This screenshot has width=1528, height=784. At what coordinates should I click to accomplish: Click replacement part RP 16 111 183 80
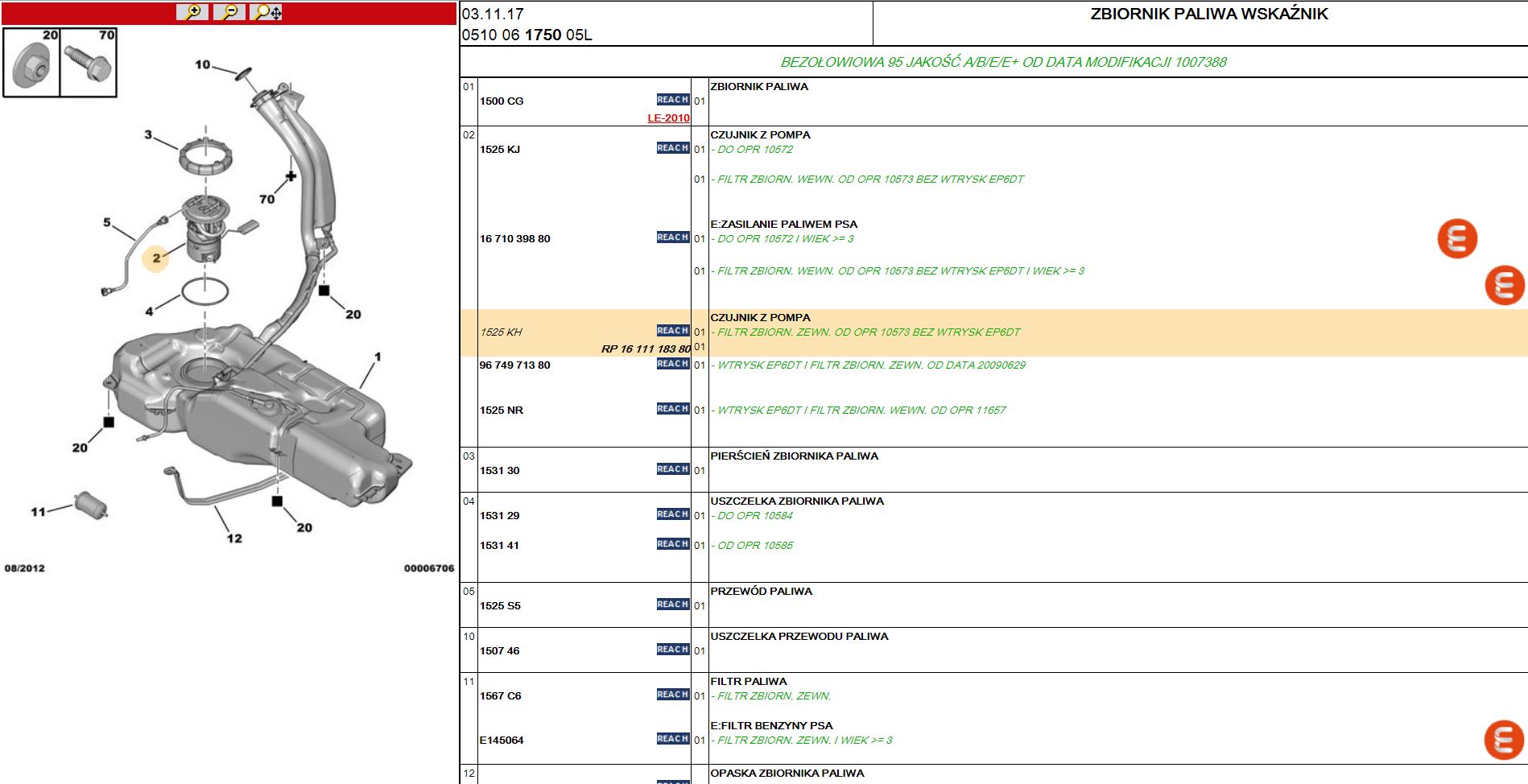click(646, 349)
